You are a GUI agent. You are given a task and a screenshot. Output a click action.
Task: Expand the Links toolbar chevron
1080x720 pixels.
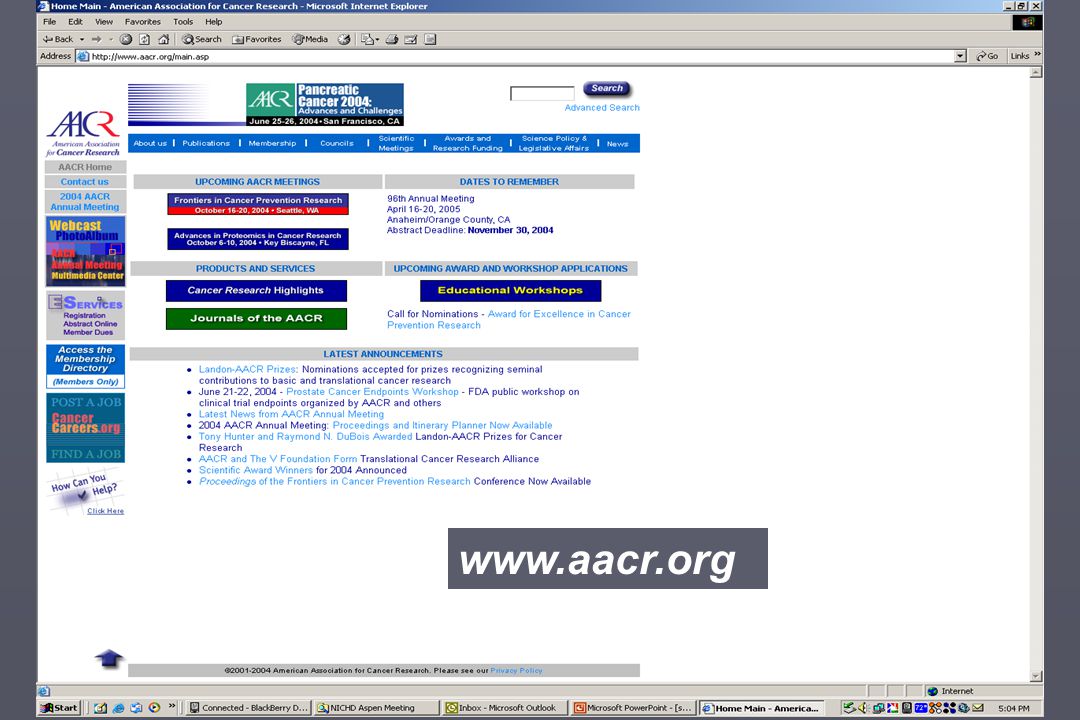tap(1037, 56)
